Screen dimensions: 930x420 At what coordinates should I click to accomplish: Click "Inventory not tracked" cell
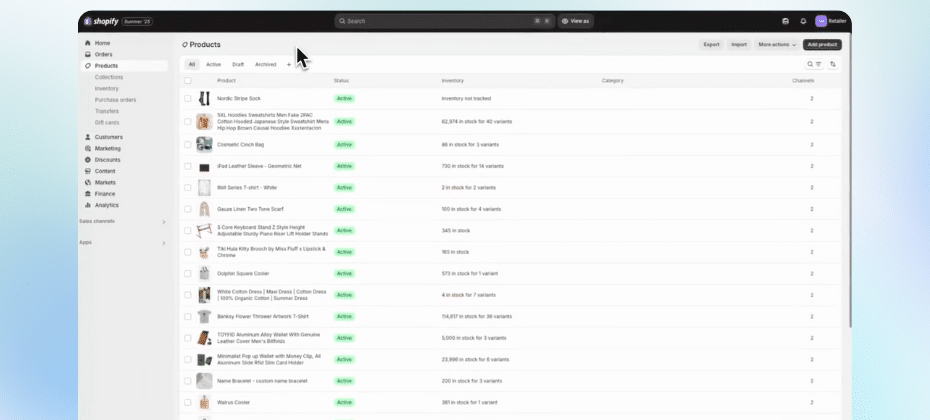pos(466,98)
